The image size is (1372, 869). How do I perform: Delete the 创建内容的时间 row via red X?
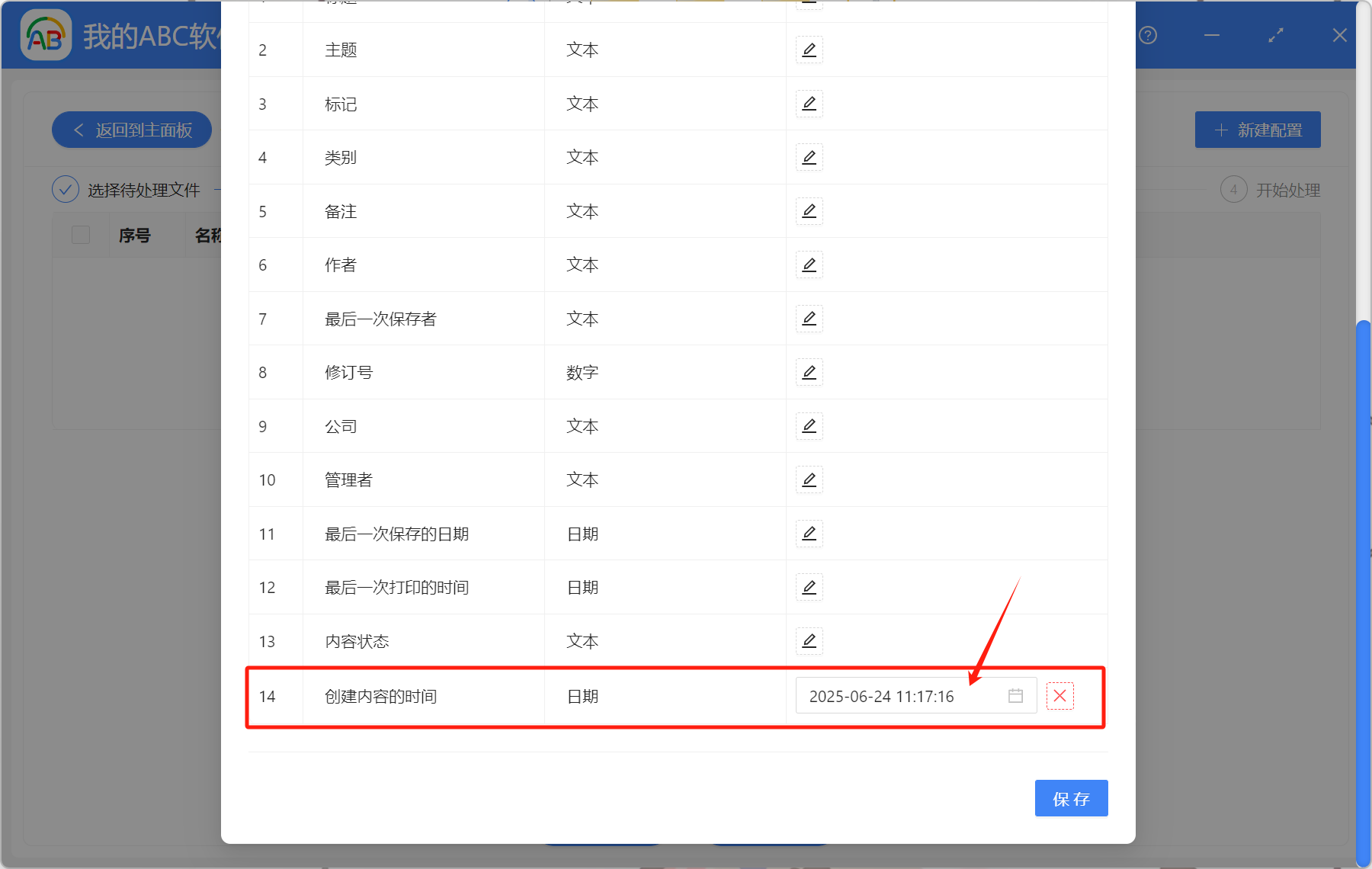[x=1059, y=695]
